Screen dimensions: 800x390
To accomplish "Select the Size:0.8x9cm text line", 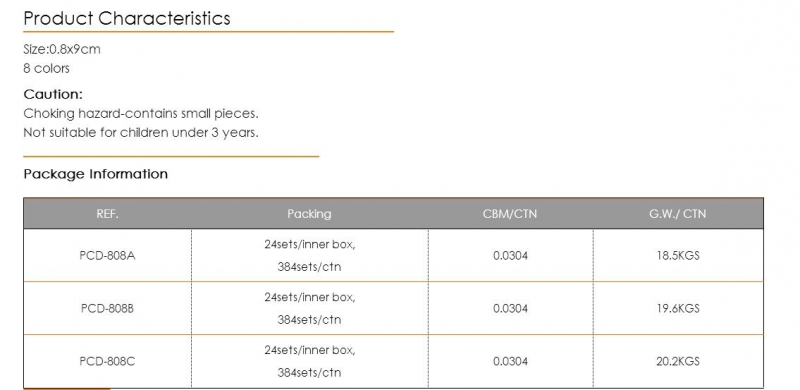I will pos(62,50).
